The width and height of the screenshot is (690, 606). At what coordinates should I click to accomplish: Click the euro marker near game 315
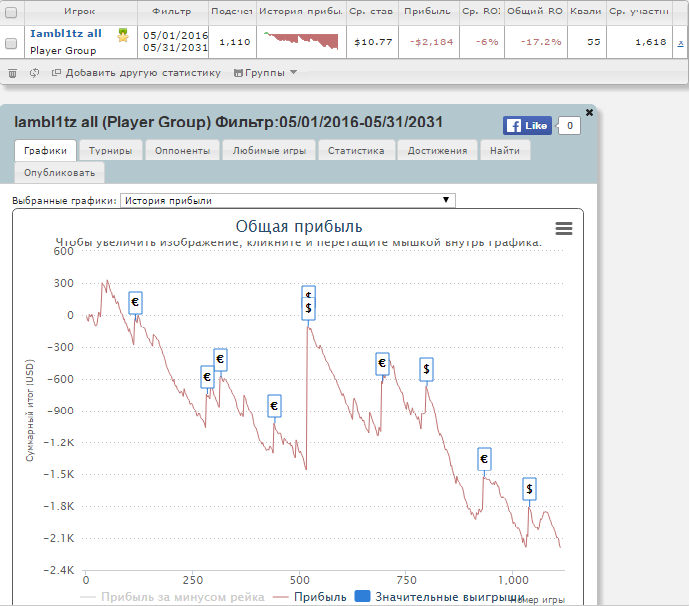pos(220,360)
